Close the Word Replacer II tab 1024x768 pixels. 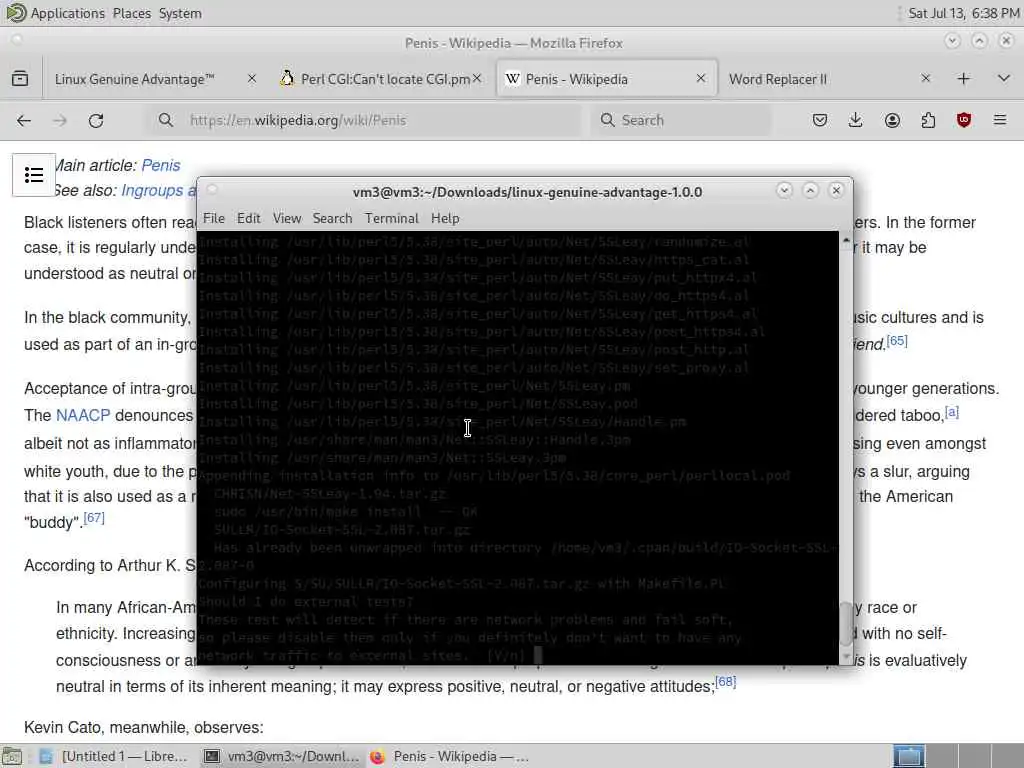[x=925, y=78]
